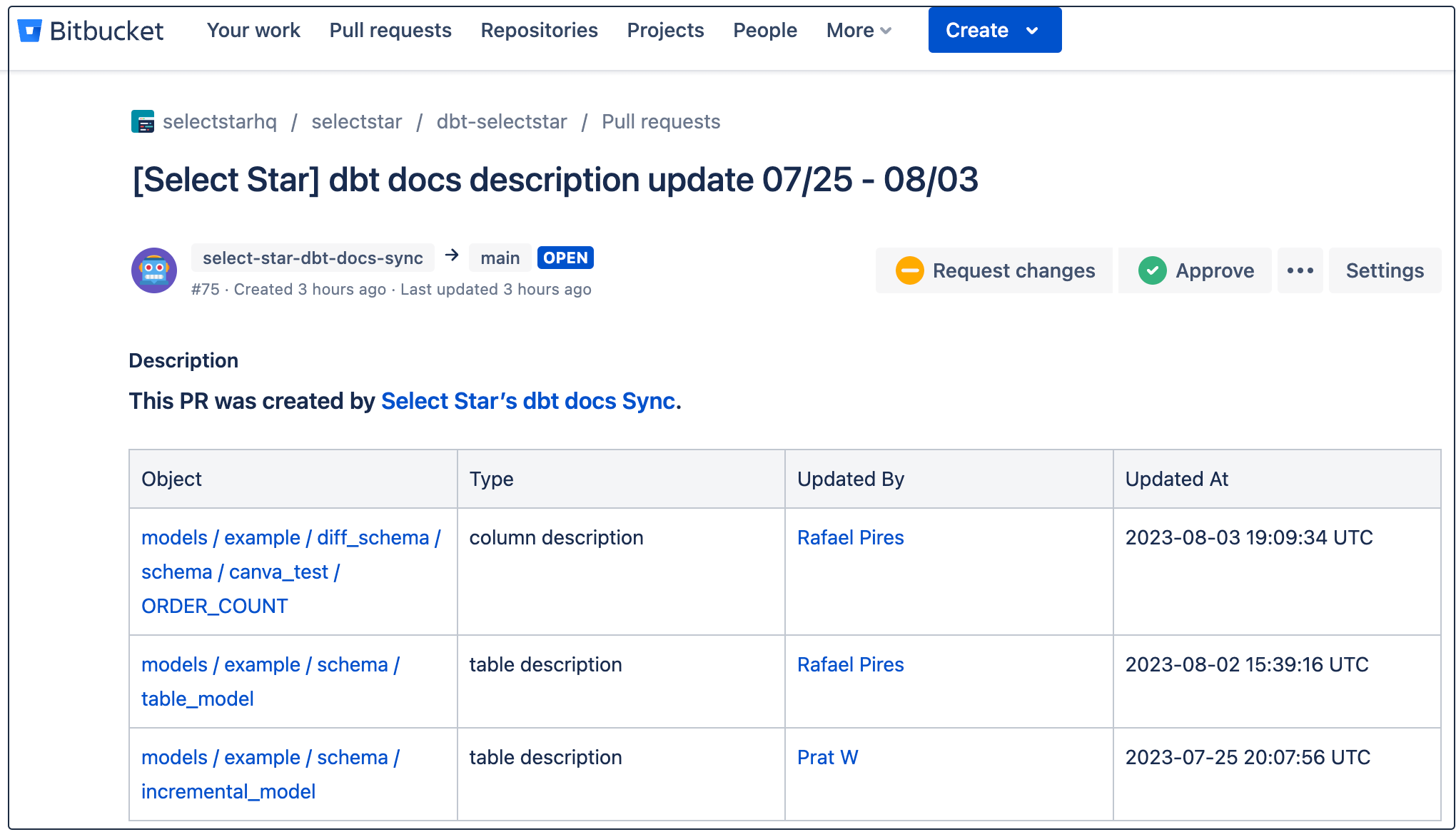Click the orange Request changes icon
1456x832 pixels.
coord(909,271)
